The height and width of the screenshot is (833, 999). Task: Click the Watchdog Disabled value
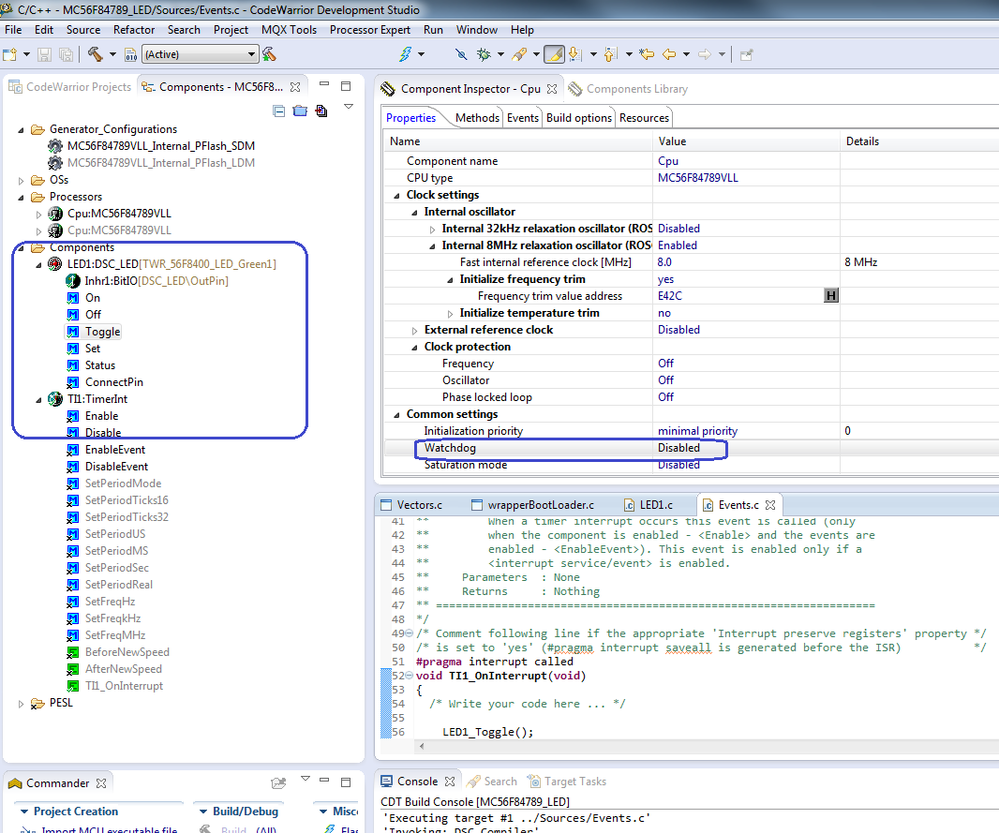[679, 448]
